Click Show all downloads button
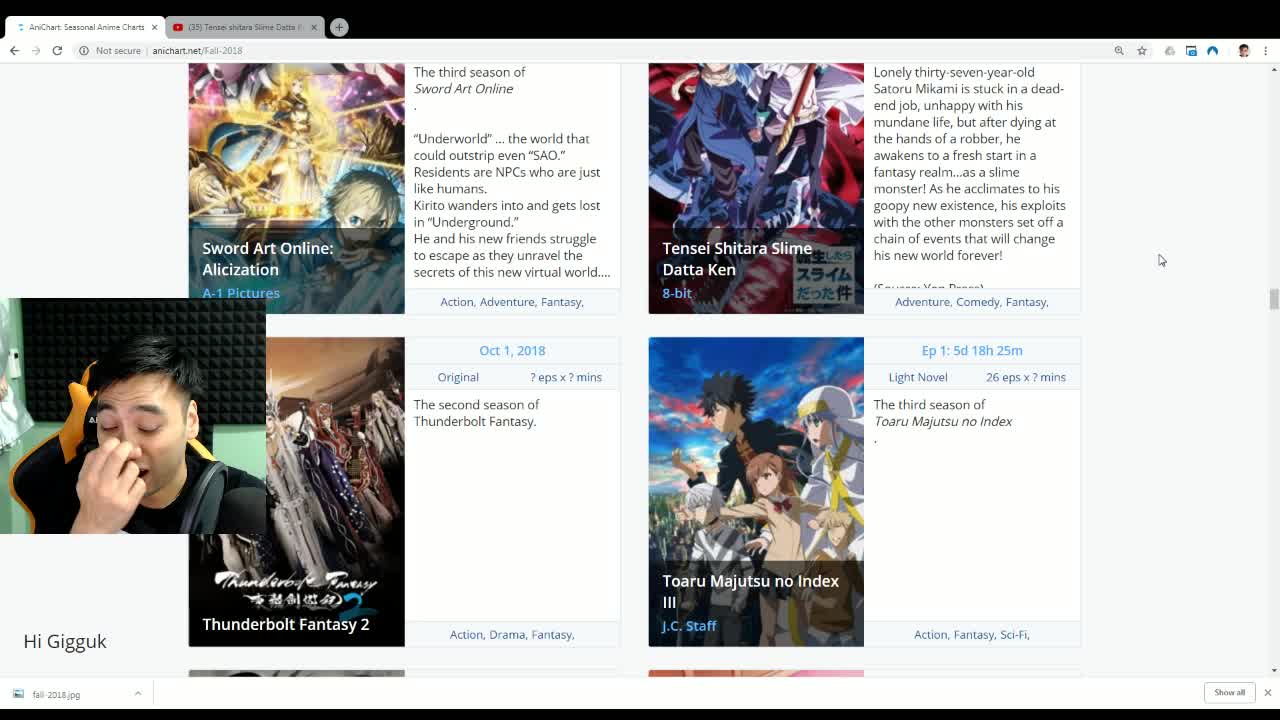This screenshot has width=1280, height=720. [1229, 693]
